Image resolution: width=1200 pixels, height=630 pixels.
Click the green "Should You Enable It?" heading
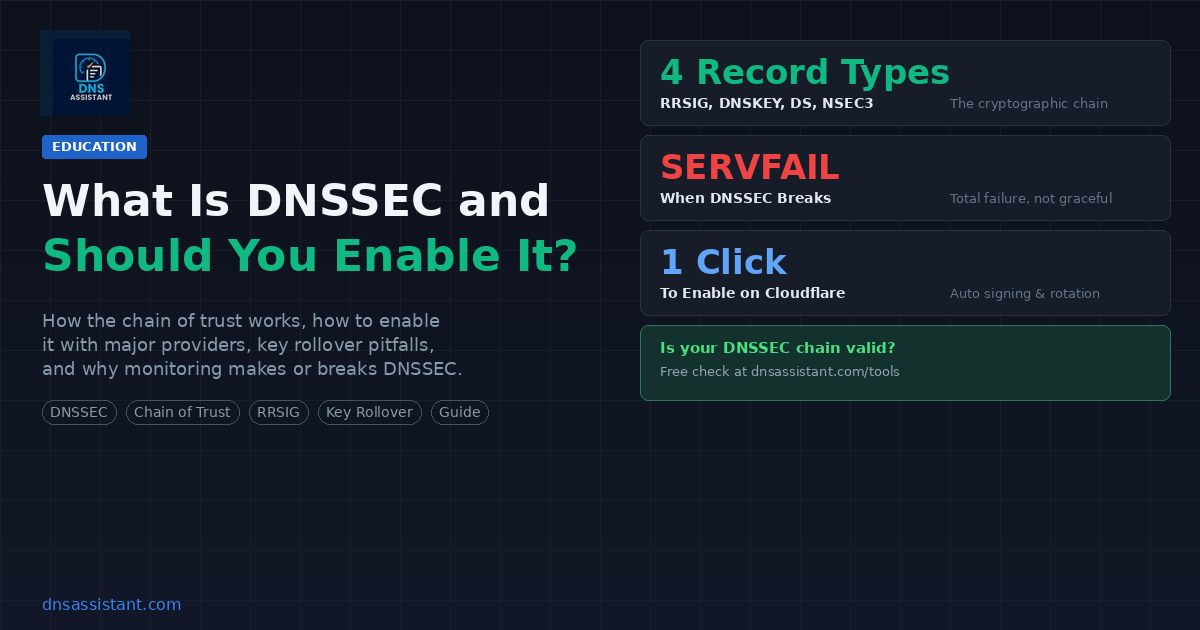point(310,256)
